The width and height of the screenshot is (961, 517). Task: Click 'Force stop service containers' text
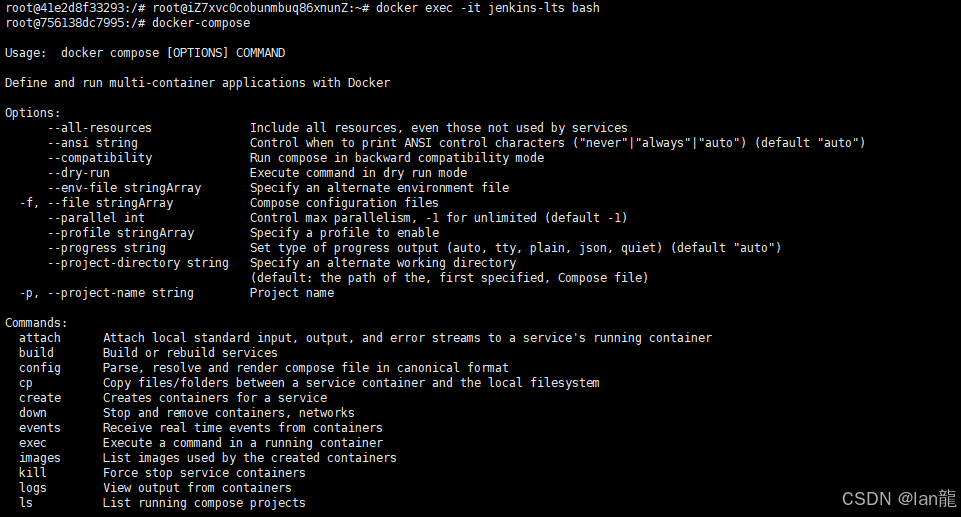pyautogui.click(x=204, y=473)
